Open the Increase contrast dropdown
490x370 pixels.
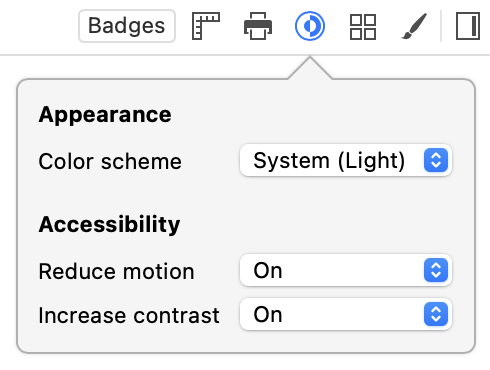[346, 314]
